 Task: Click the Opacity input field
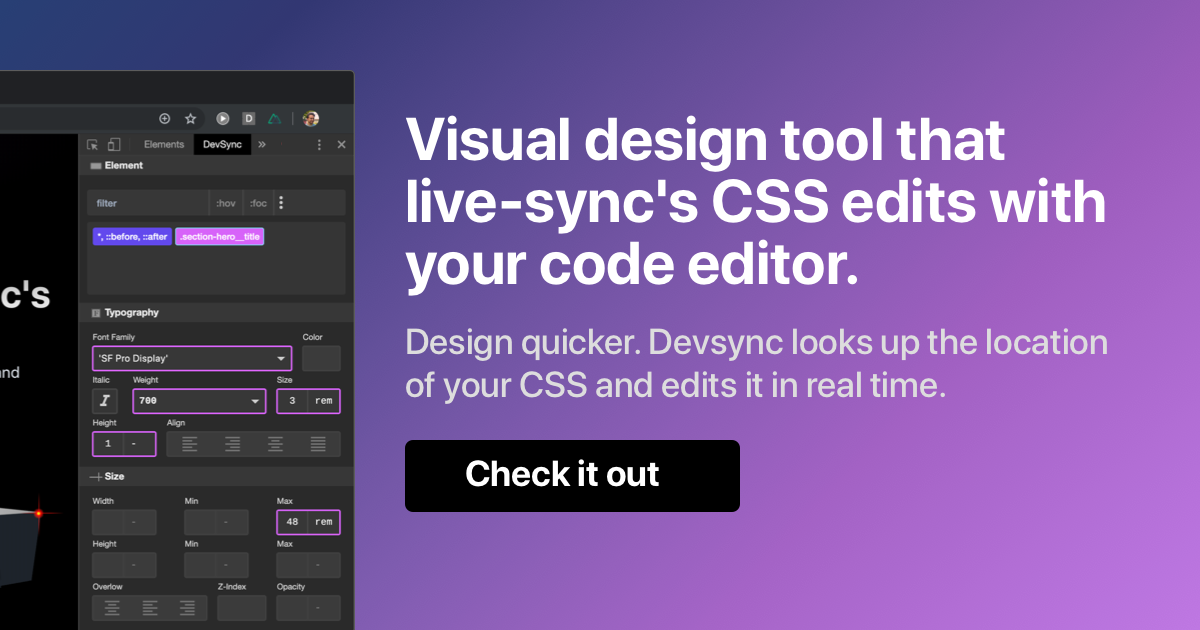(x=293, y=607)
